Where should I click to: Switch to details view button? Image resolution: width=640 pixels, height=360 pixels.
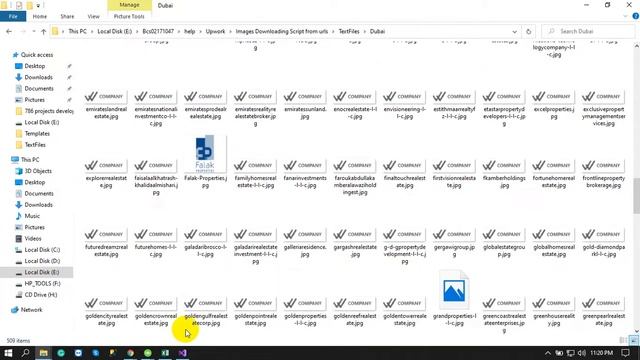pos(623,340)
